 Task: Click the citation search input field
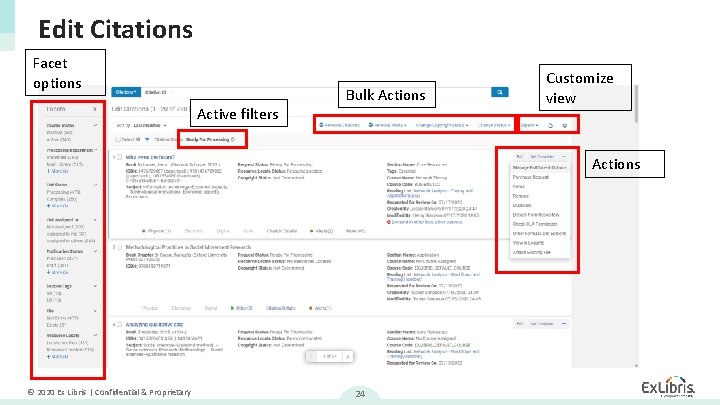[x=316, y=92]
